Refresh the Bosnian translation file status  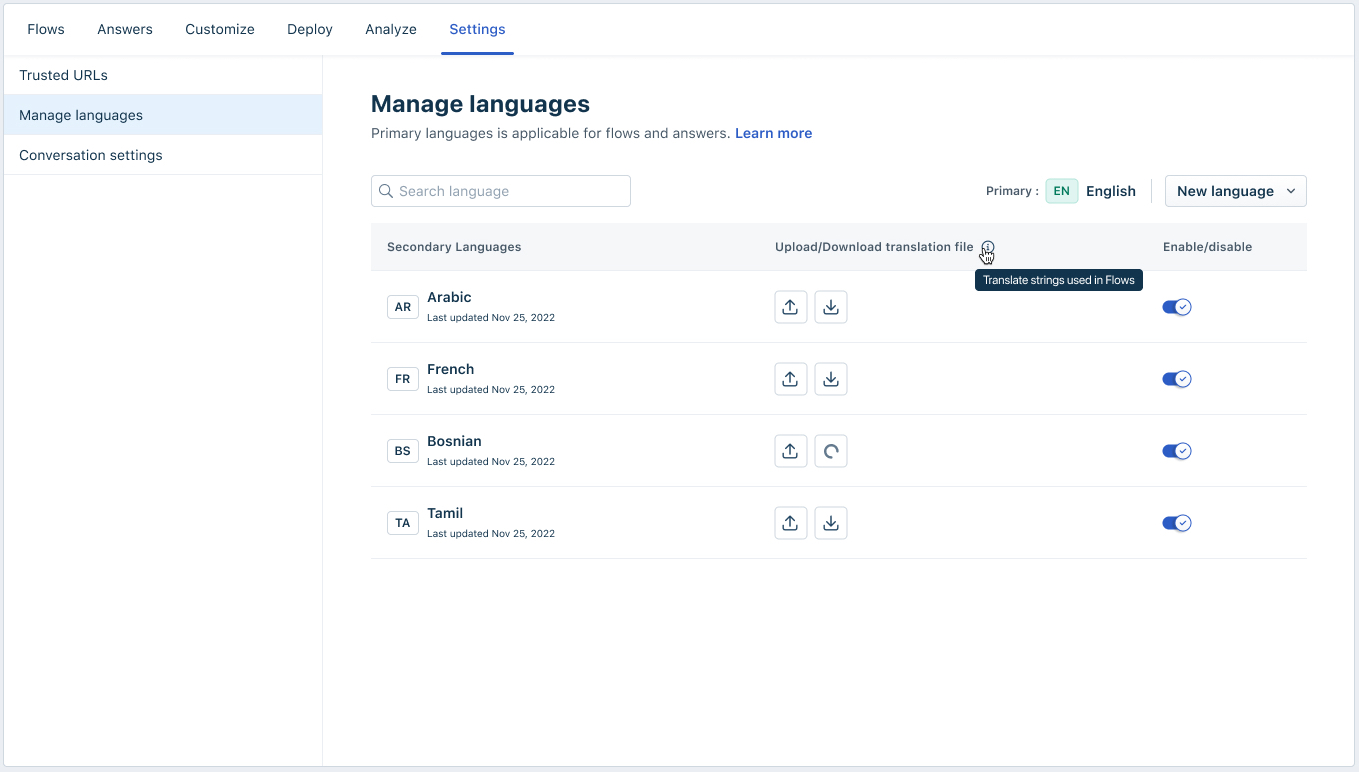pyautogui.click(x=830, y=451)
